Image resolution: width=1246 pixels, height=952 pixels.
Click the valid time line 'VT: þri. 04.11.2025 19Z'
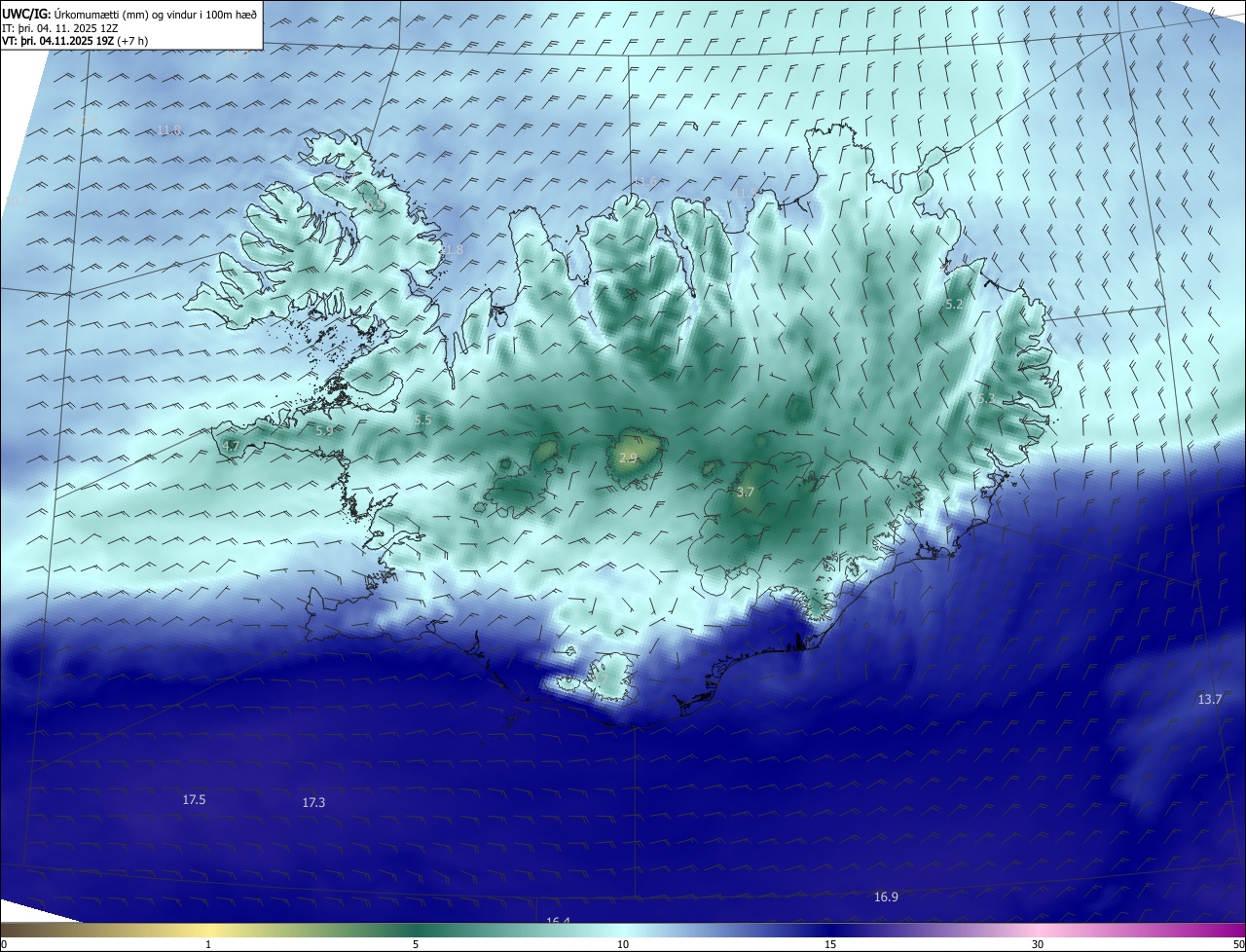click(x=59, y=41)
